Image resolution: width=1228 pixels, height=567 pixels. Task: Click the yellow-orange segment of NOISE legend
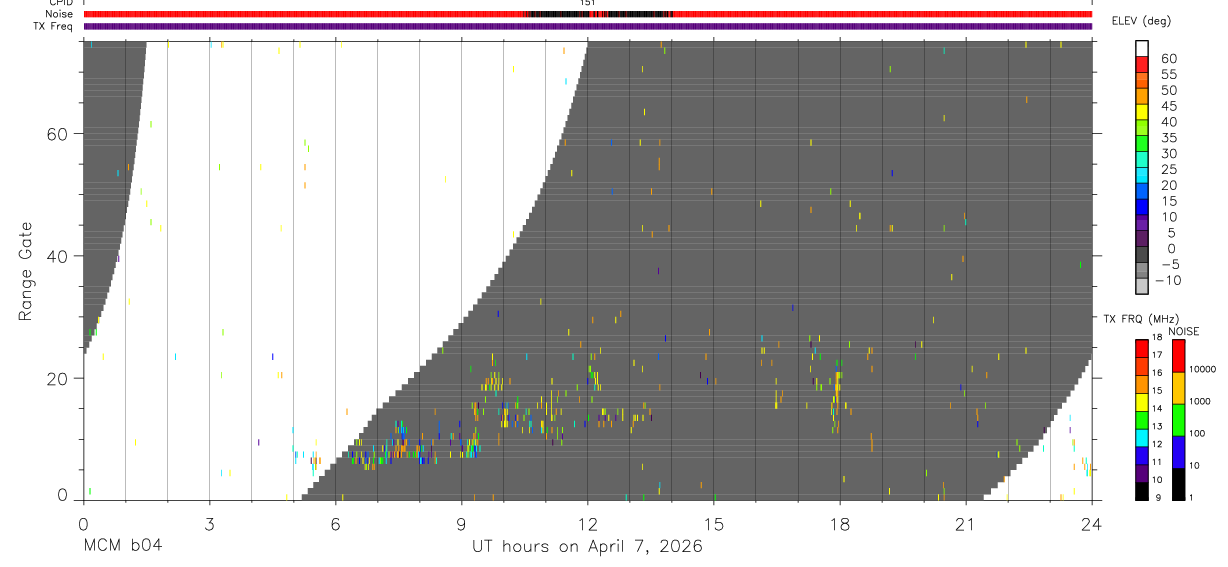pyautogui.click(x=1178, y=388)
